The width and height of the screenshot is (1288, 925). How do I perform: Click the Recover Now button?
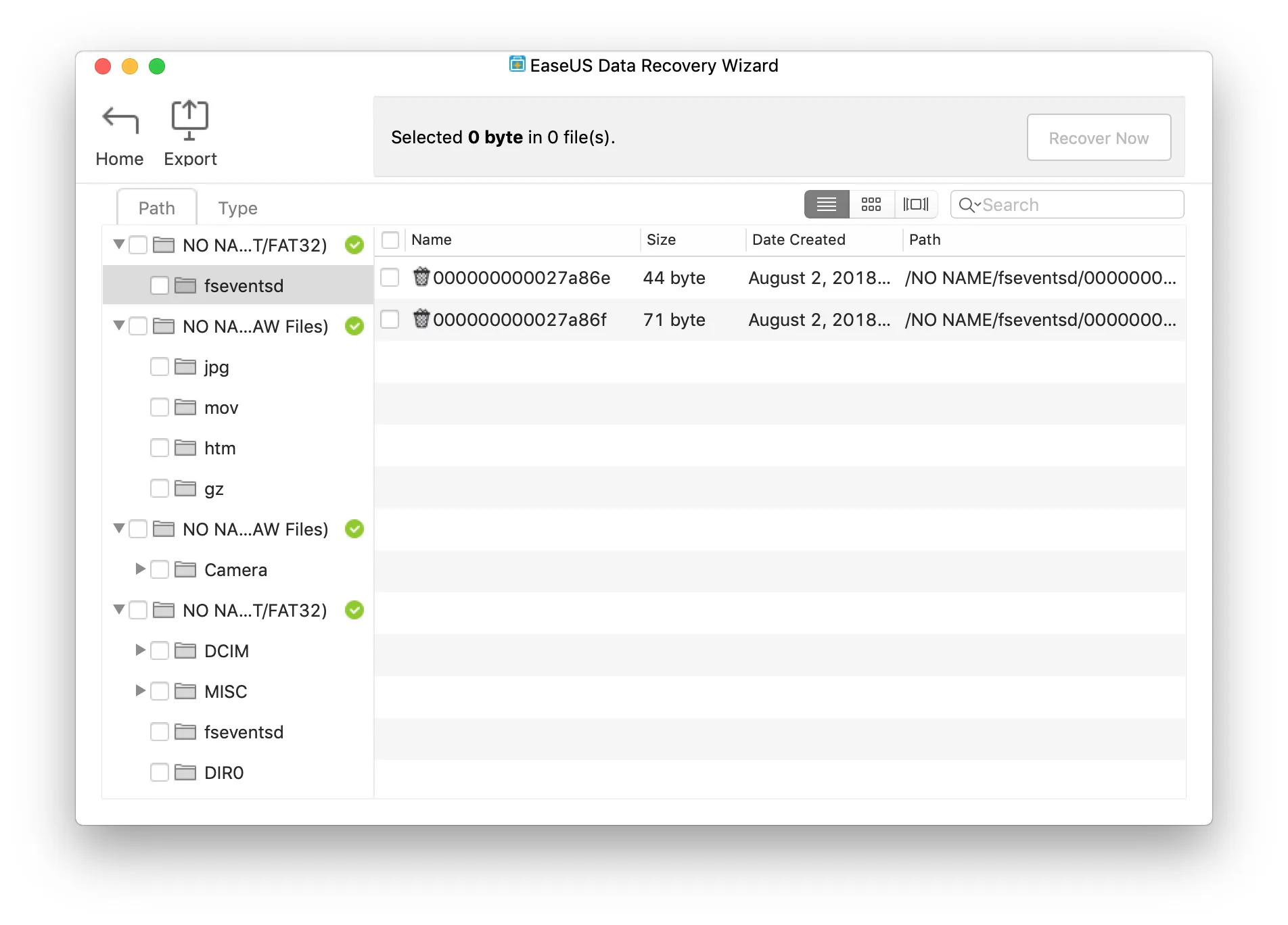(x=1099, y=138)
